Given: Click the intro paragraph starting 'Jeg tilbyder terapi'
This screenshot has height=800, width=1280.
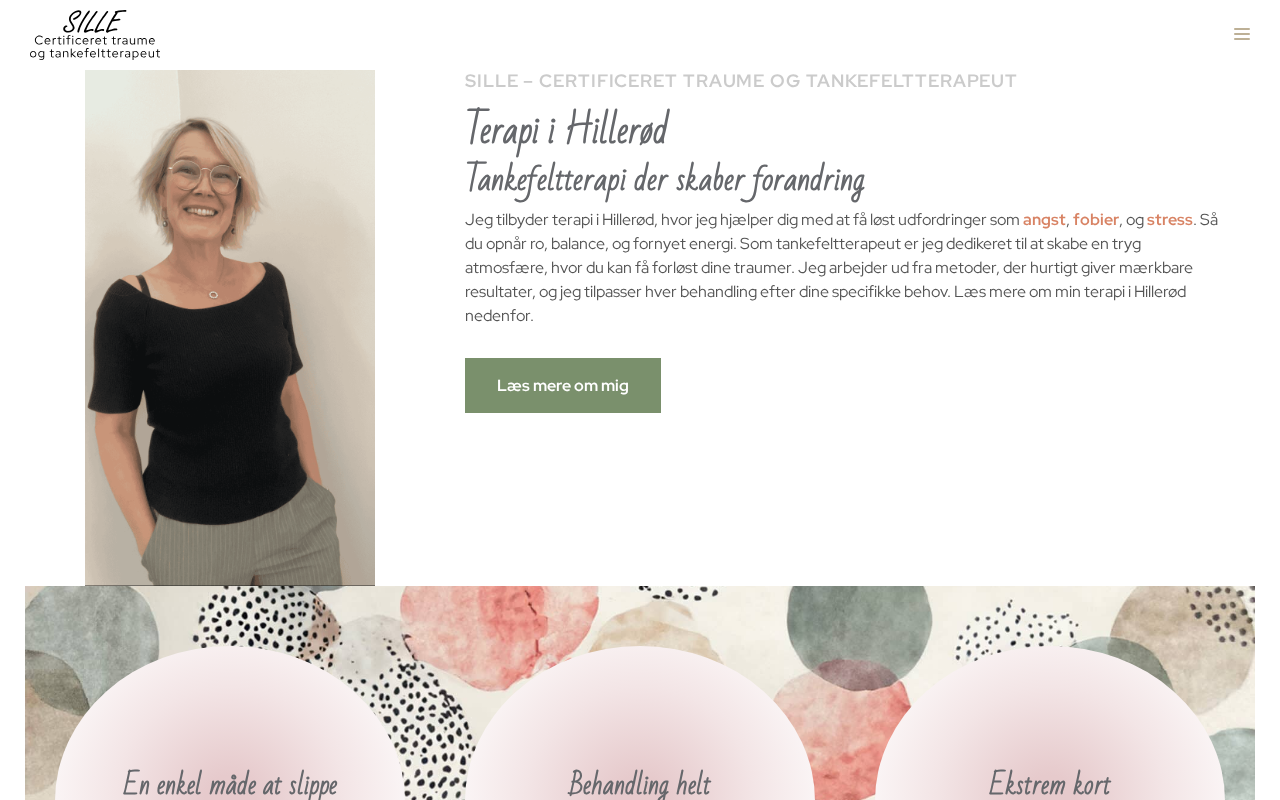Looking at the screenshot, I should [842, 267].
